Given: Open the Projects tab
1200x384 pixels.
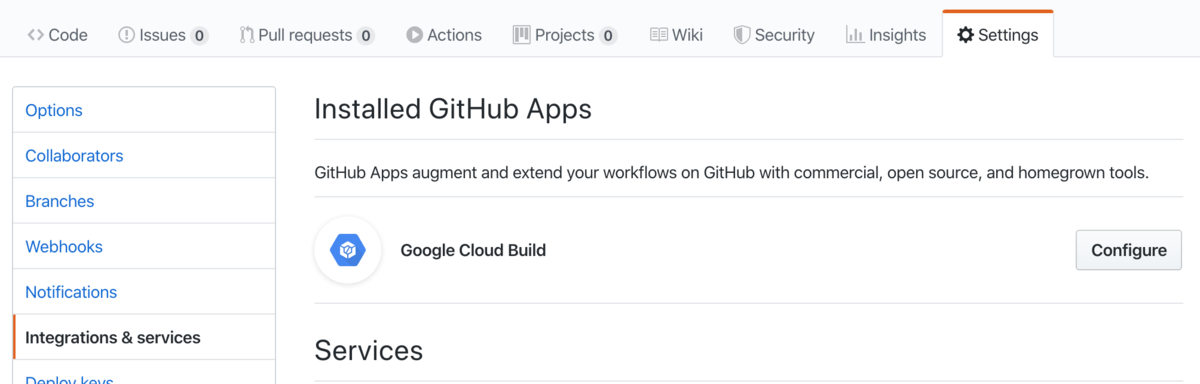Looking at the screenshot, I should click(x=565, y=35).
